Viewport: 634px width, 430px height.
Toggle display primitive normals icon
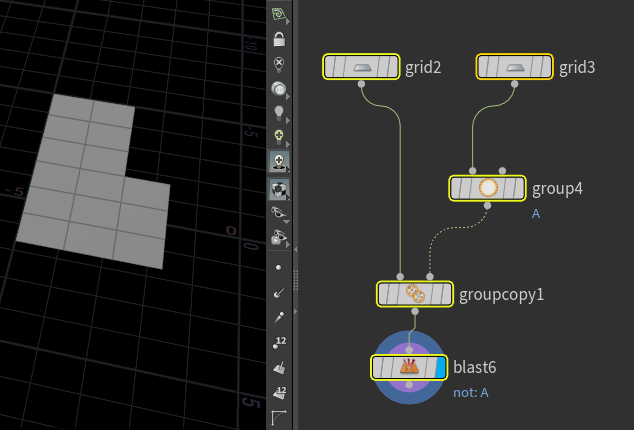coord(279,368)
